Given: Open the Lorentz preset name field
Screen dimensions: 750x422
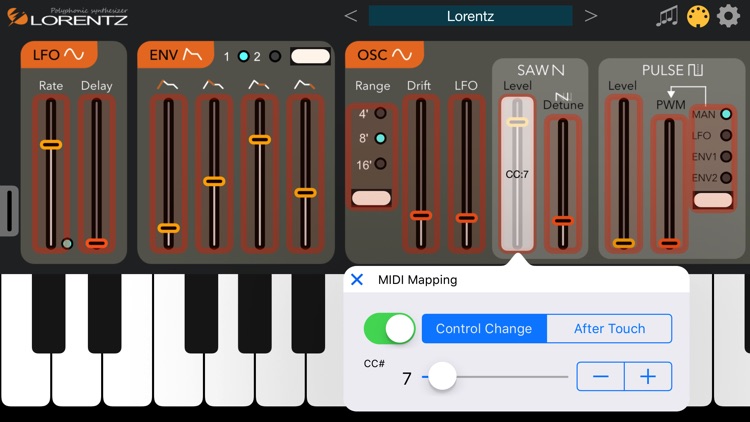Looking at the screenshot, I should pyautogui.click(x=471, y=16).
